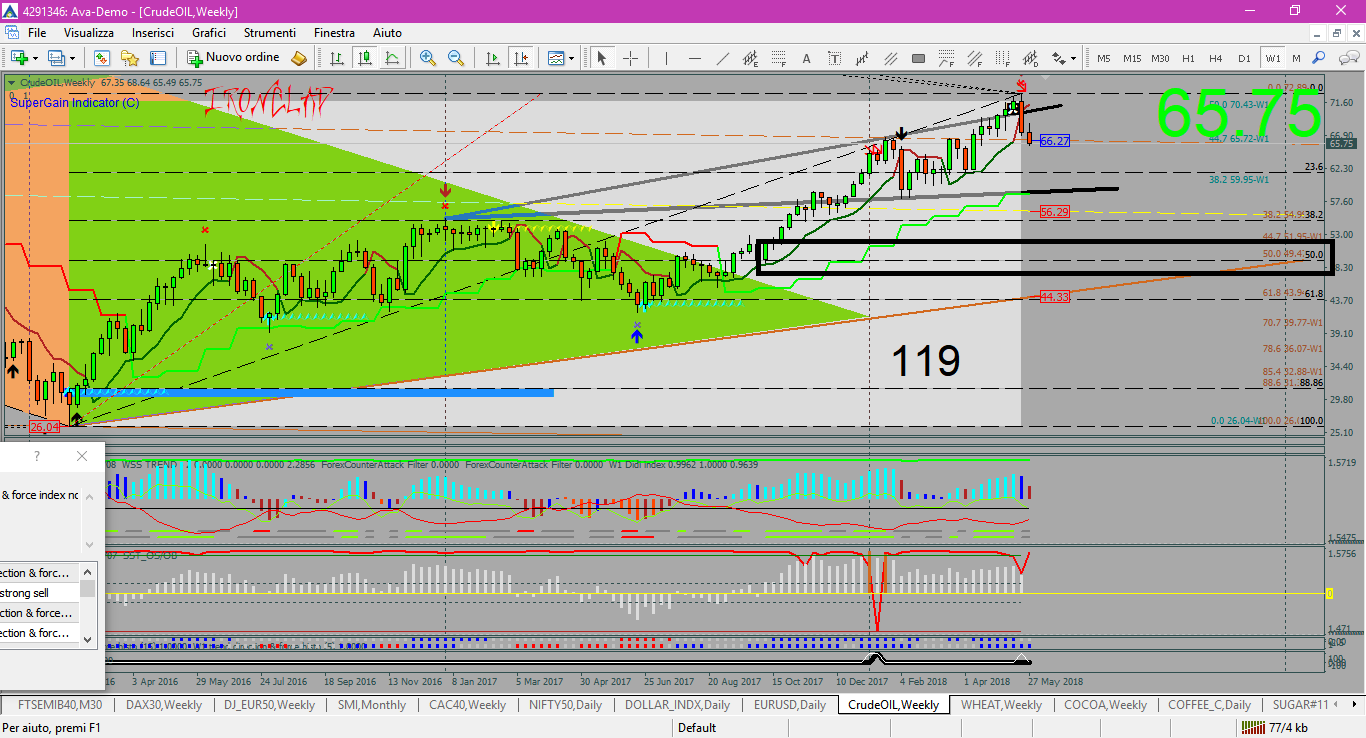Select the vertical line drawing tool
The image size is (1366, 738).
click(x=666, y=57)
